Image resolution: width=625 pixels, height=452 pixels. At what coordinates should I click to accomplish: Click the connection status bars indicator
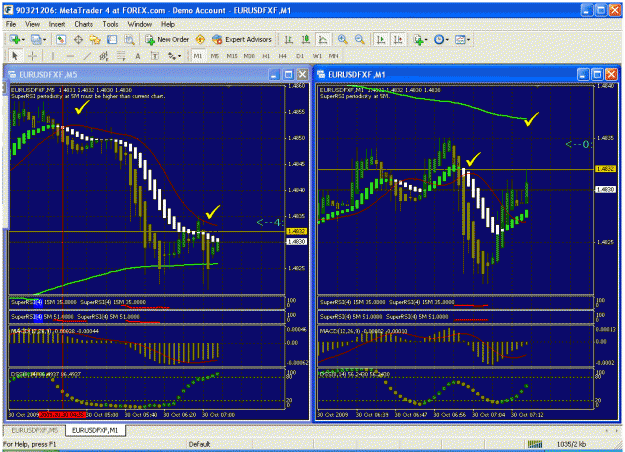click(535, 444)
